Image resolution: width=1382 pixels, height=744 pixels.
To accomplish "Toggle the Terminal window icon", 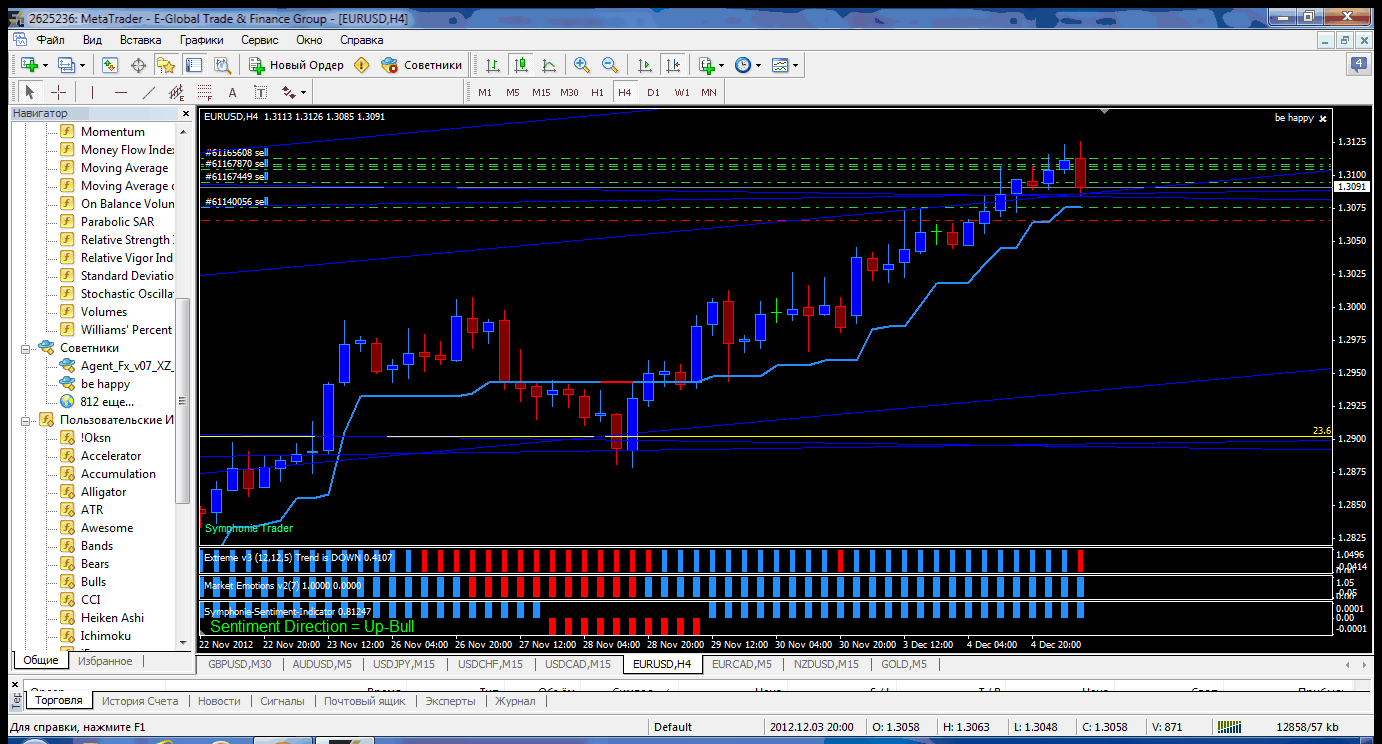I will (x=194, y=65).
